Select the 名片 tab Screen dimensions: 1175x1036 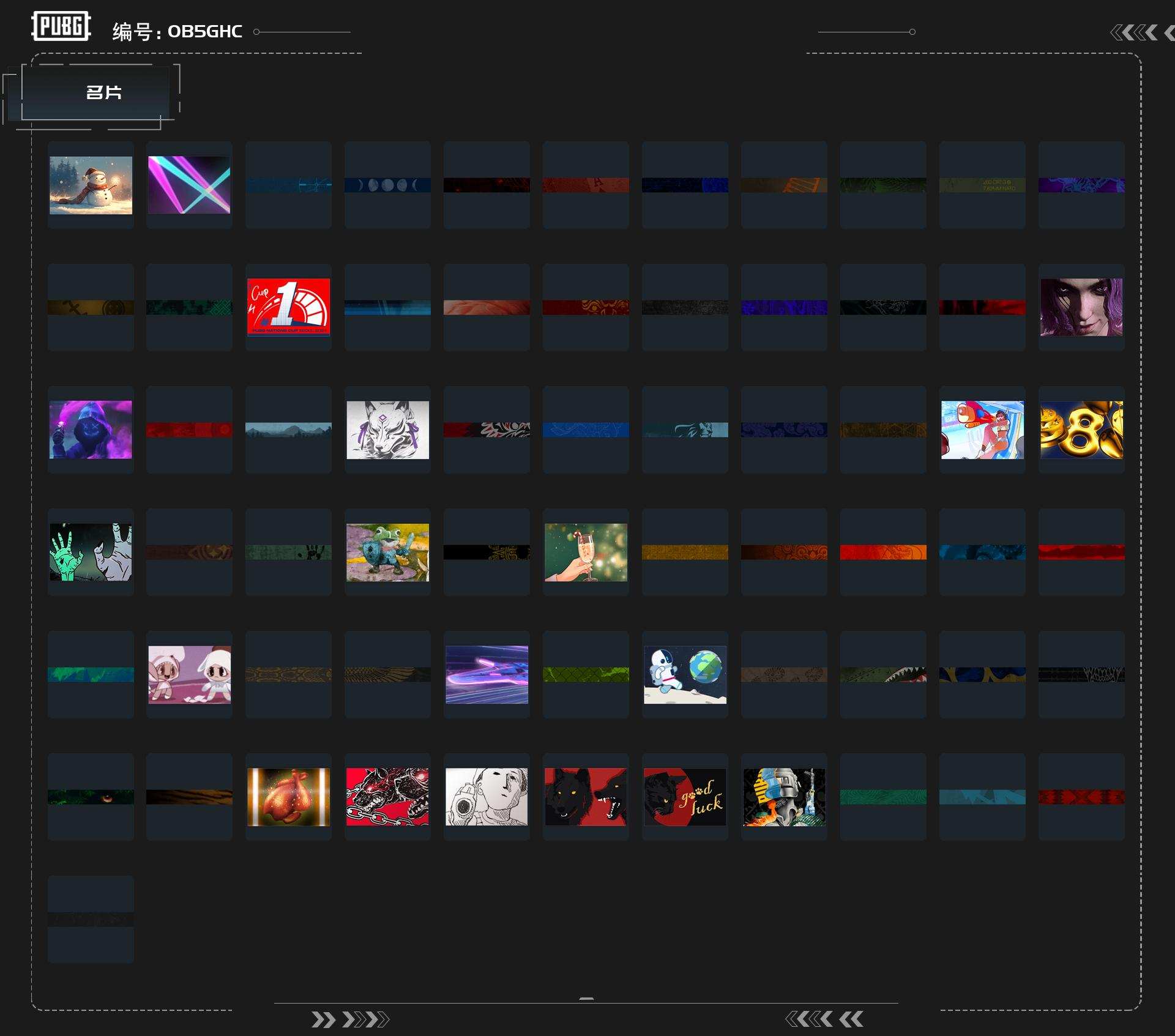103,92
